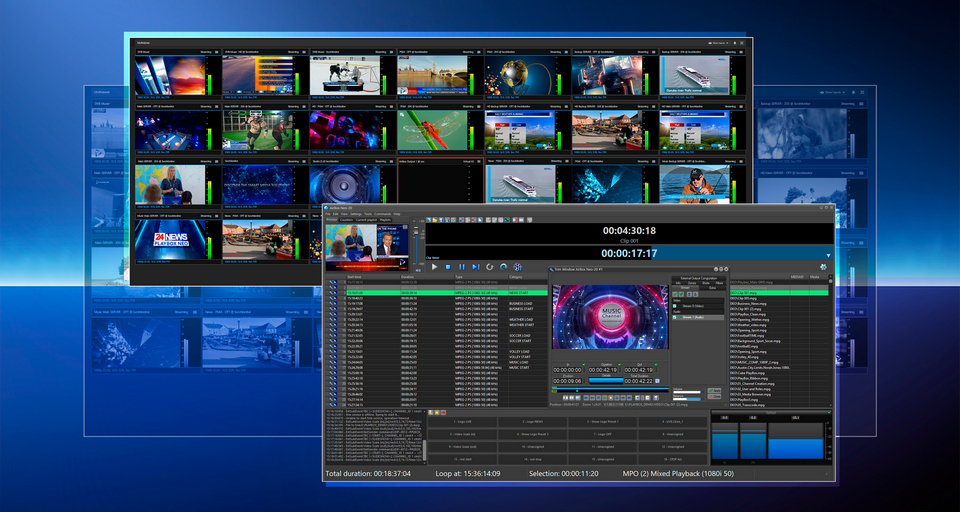Viewport: 960px width, 512px height.
Task: Click the first icon in AirBox toolbar
Action: tap(429, 220)
